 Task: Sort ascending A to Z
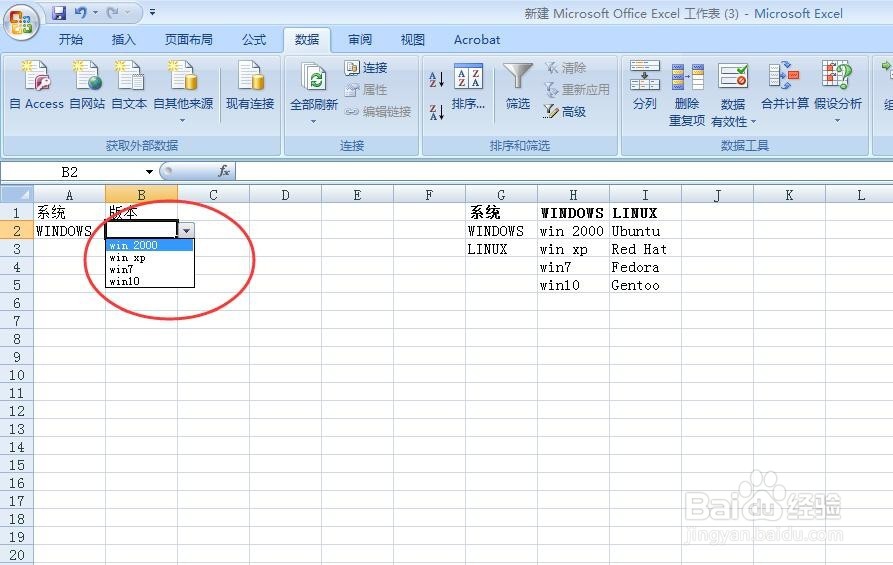point(436,79)
